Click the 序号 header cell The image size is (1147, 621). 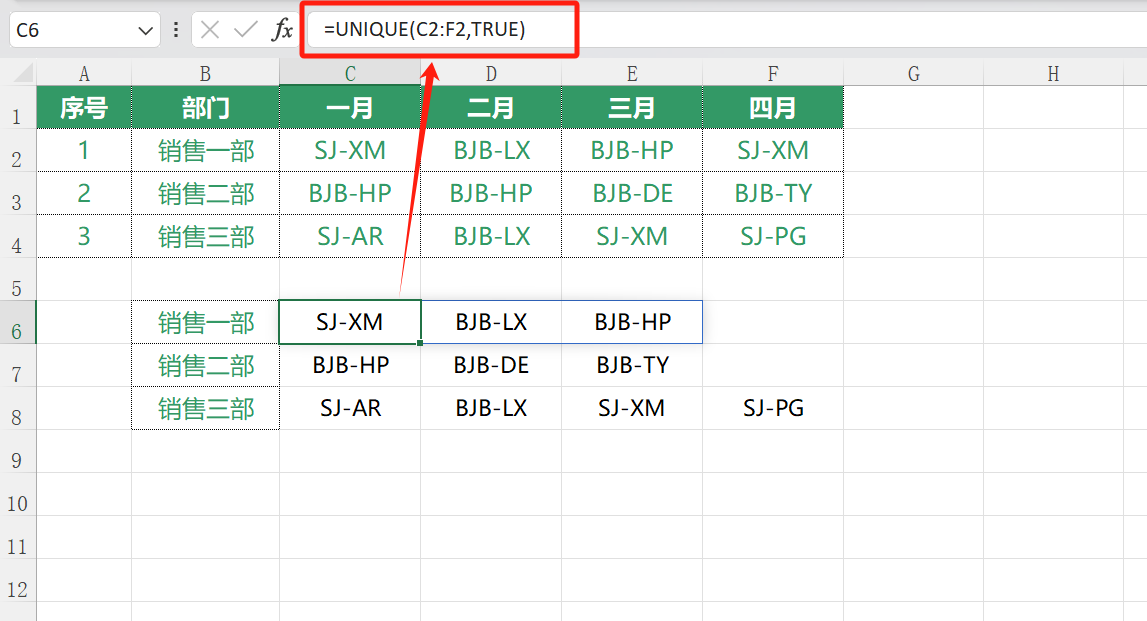[x=84, y=108]
